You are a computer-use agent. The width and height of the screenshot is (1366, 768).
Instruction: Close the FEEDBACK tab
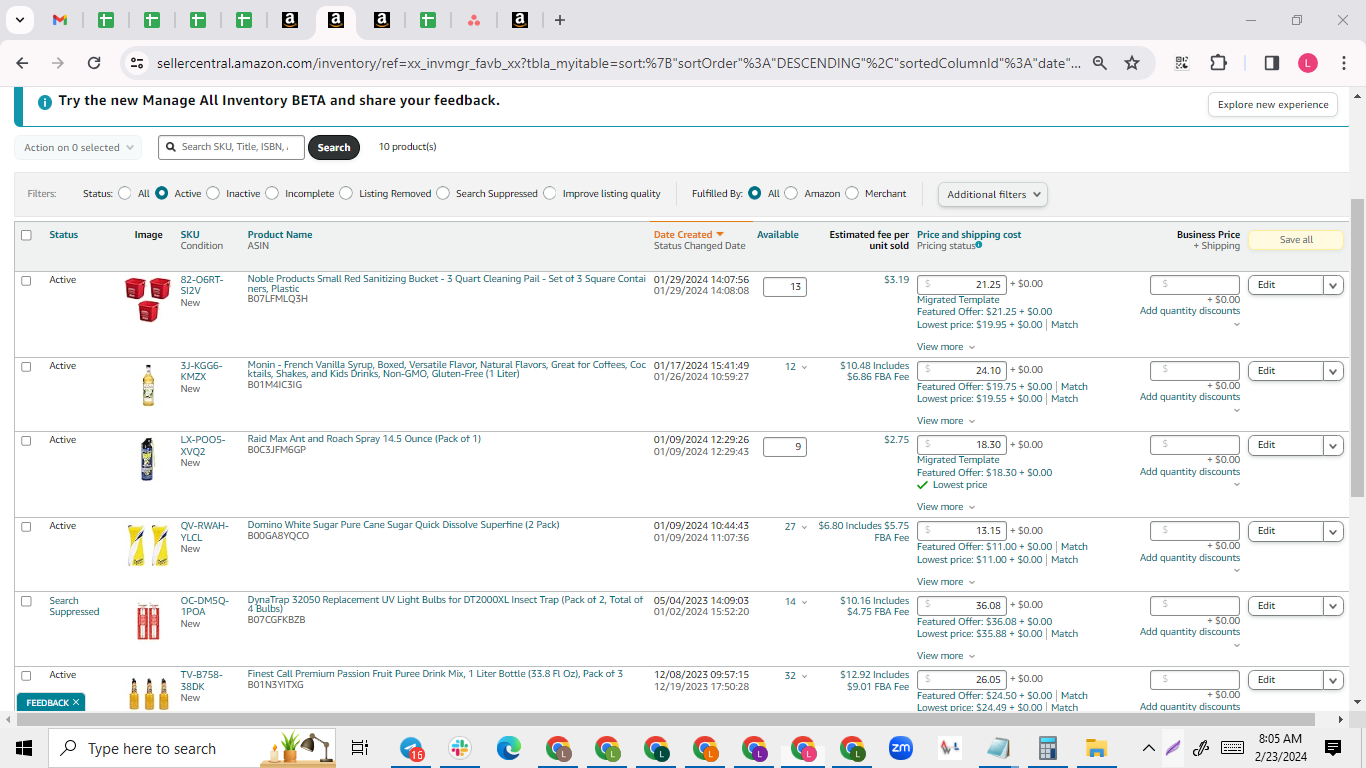click(x=76, y=703)
